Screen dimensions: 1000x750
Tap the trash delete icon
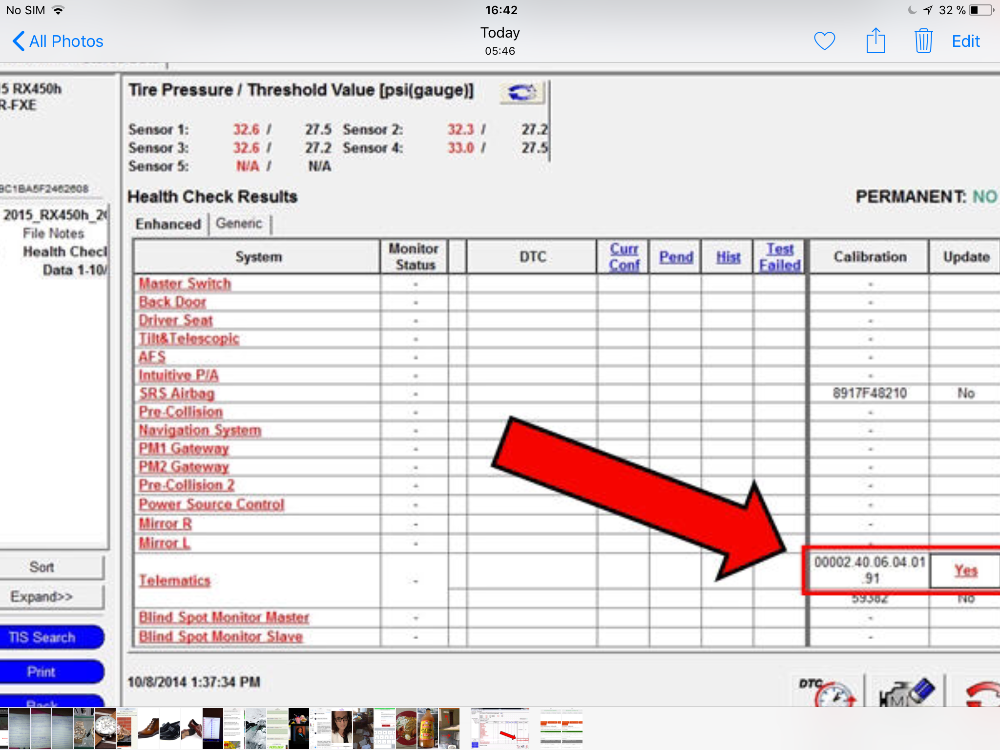tap(923, 41)
